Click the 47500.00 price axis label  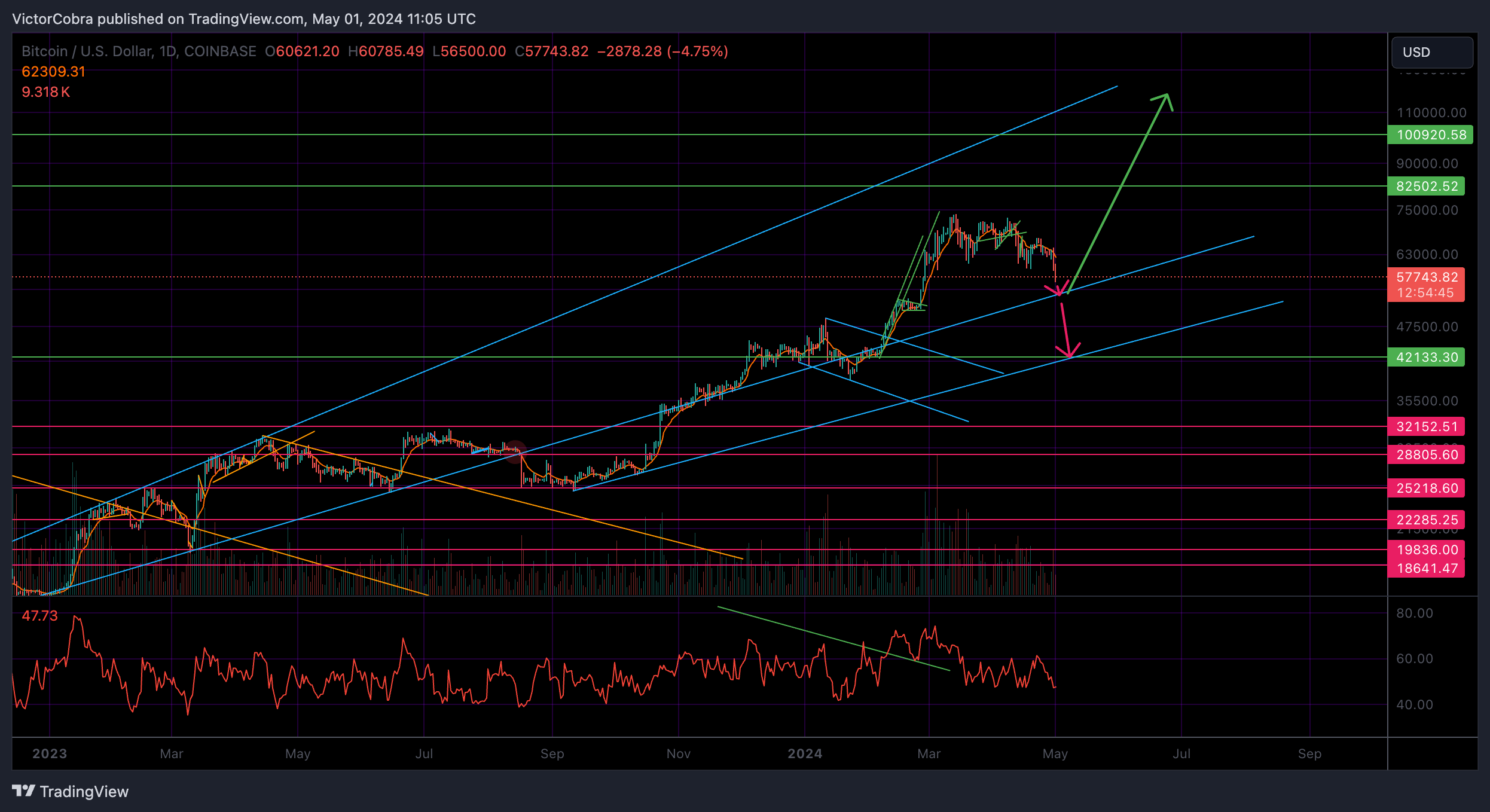[x=1427, y=326]
